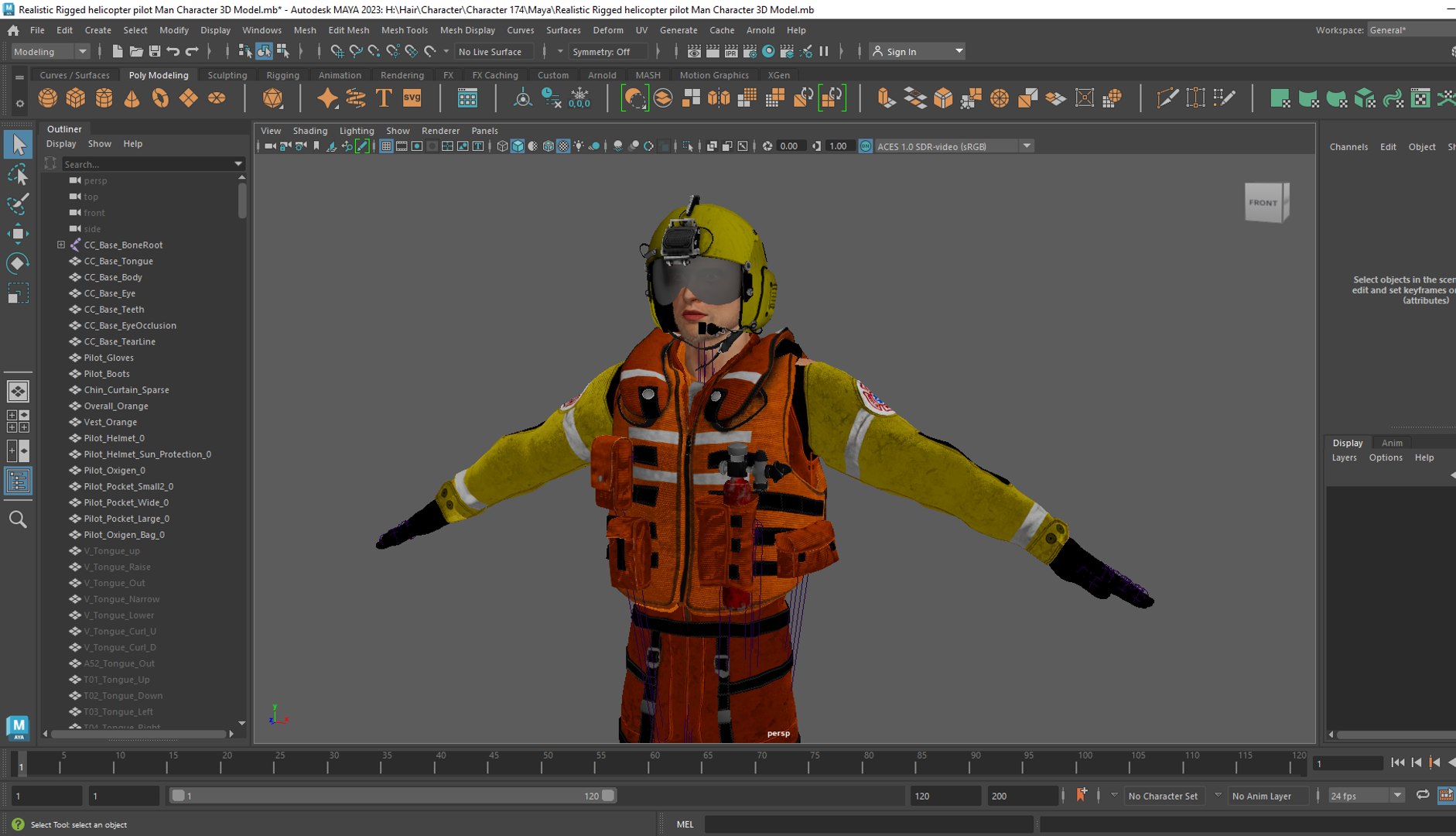Image resolution: width=1456 pixels, height=836 pixels.
Task: Click the timeline at frame 60
Action: coord(655,763)
